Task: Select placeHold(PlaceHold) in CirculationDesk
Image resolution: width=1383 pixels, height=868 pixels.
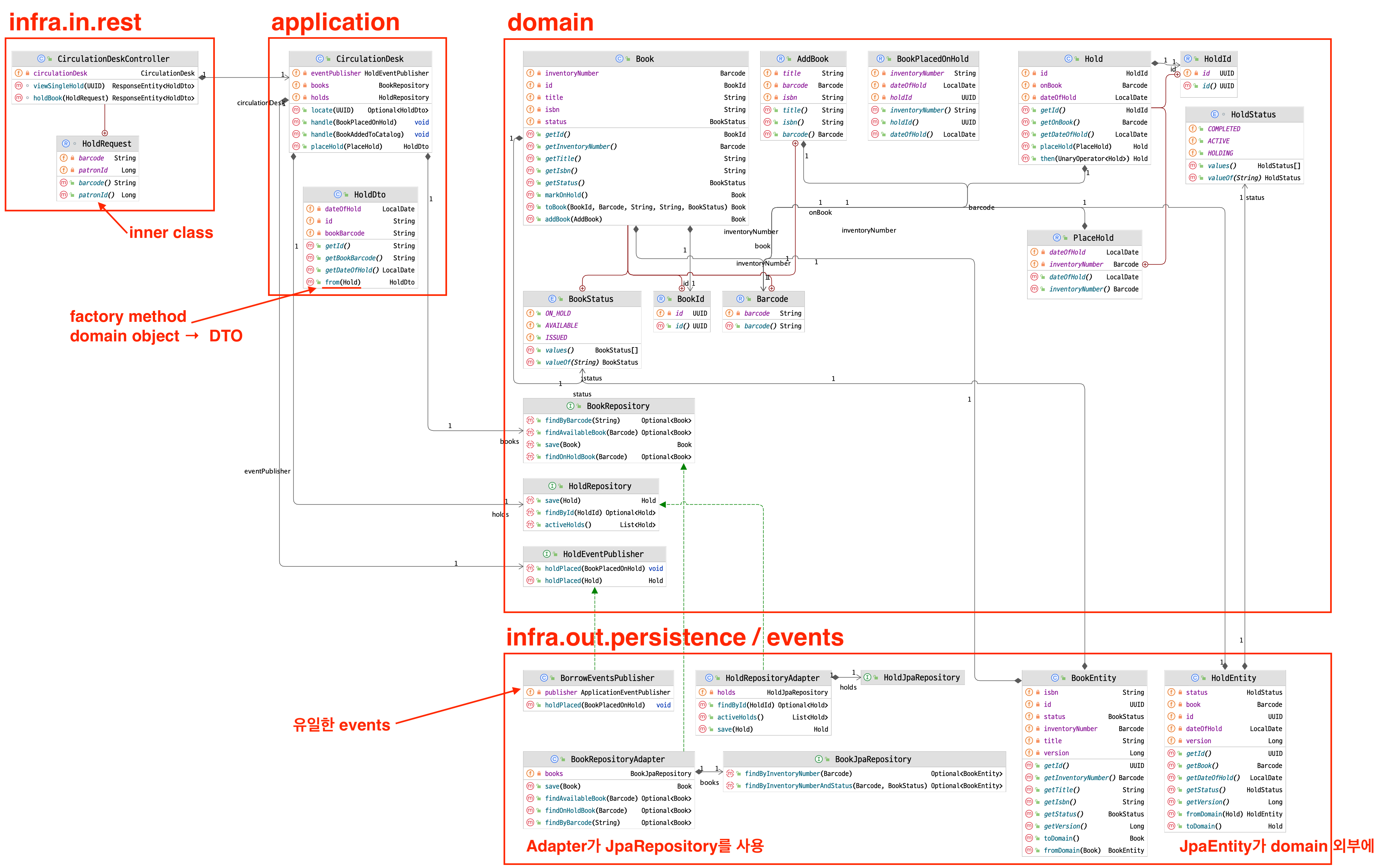Action: click(x=360, y=146)
